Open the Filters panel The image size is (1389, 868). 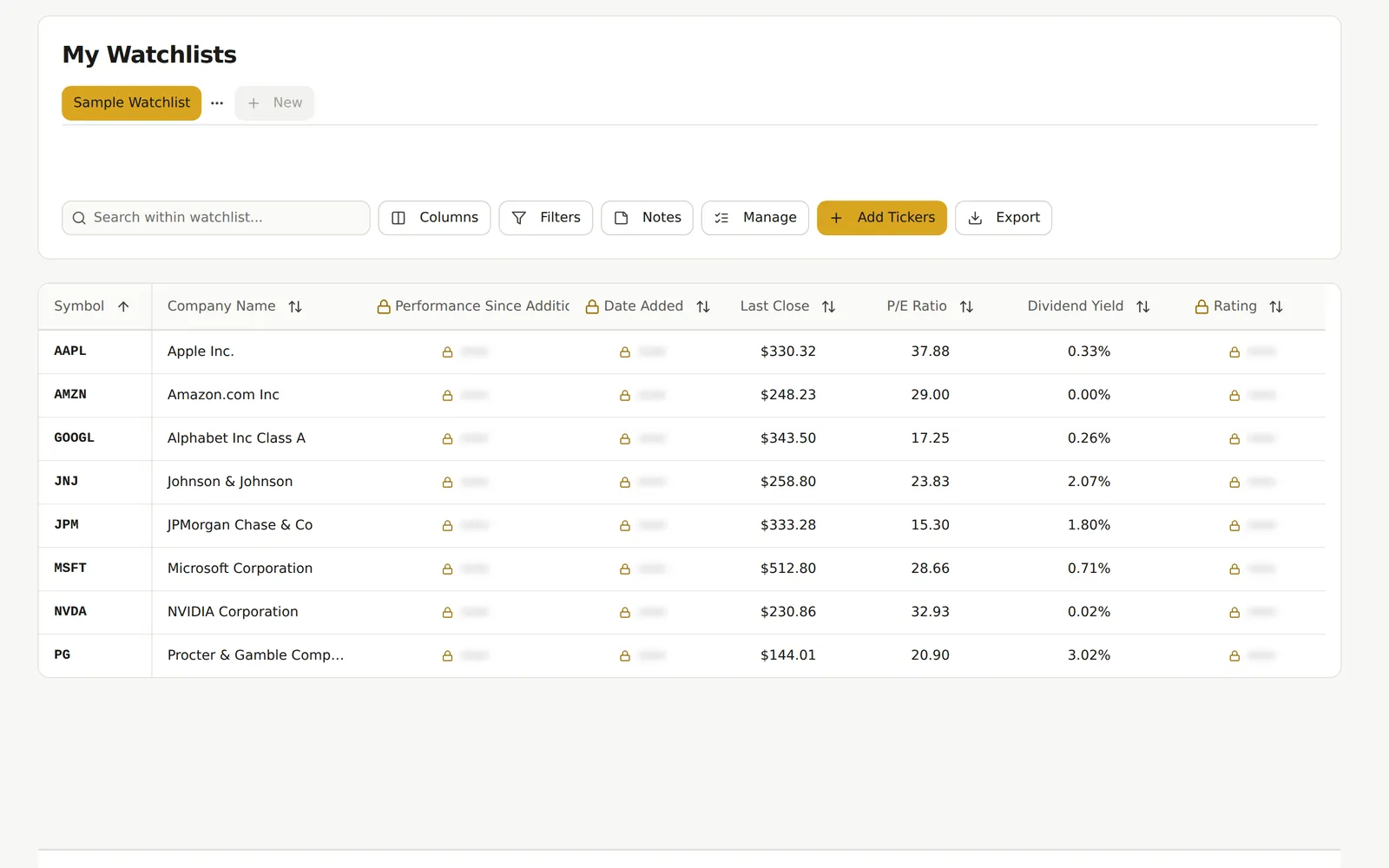point(546,218)
